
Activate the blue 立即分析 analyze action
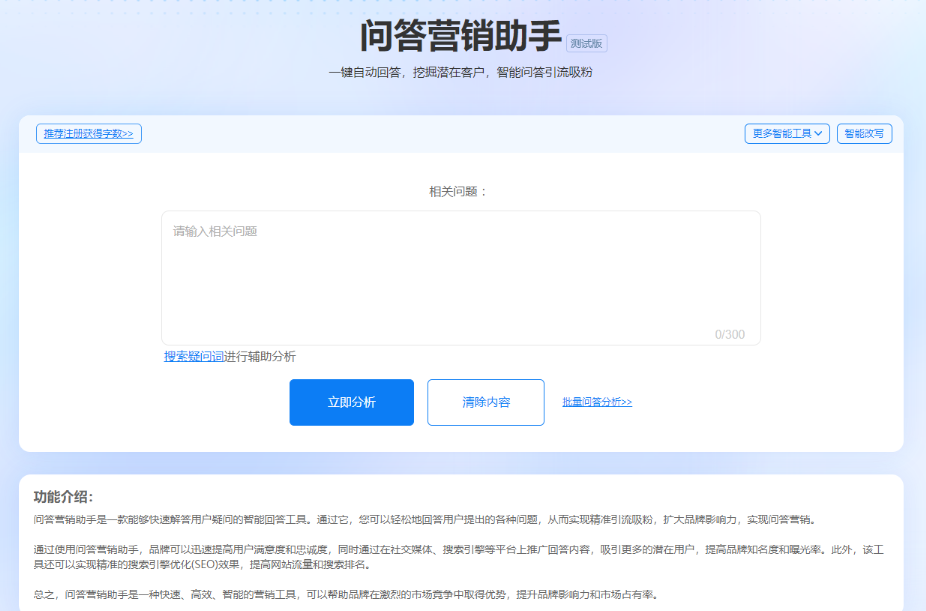click(x=351, y=402)
